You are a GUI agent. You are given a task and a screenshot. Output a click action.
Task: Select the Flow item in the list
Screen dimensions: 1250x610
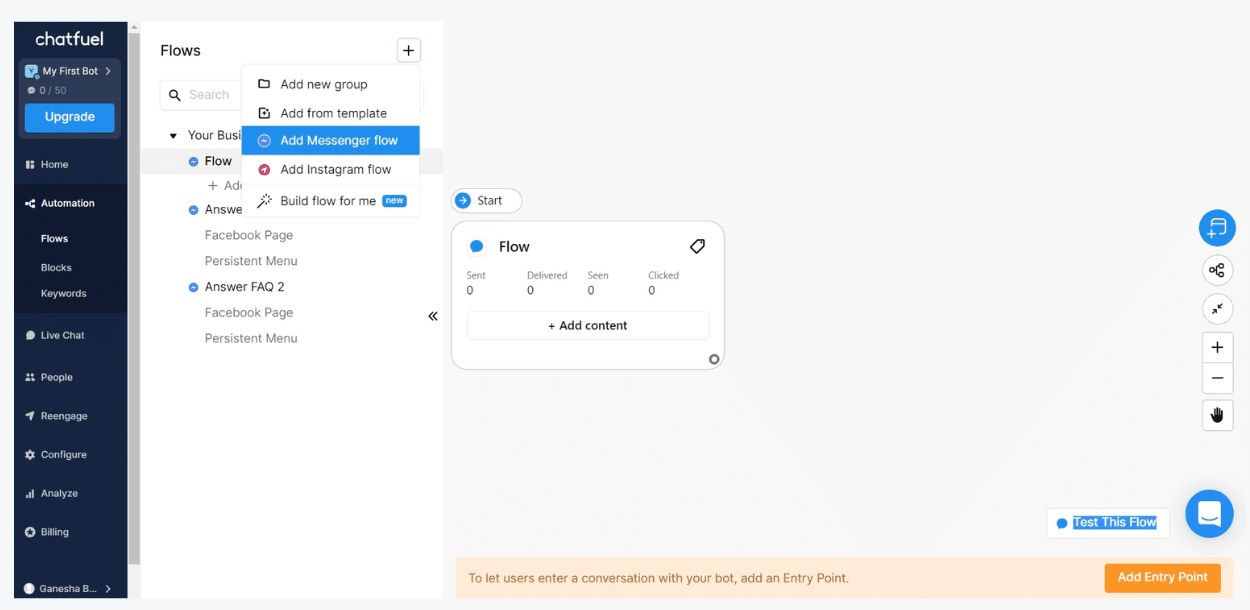[x=218, y=161]
